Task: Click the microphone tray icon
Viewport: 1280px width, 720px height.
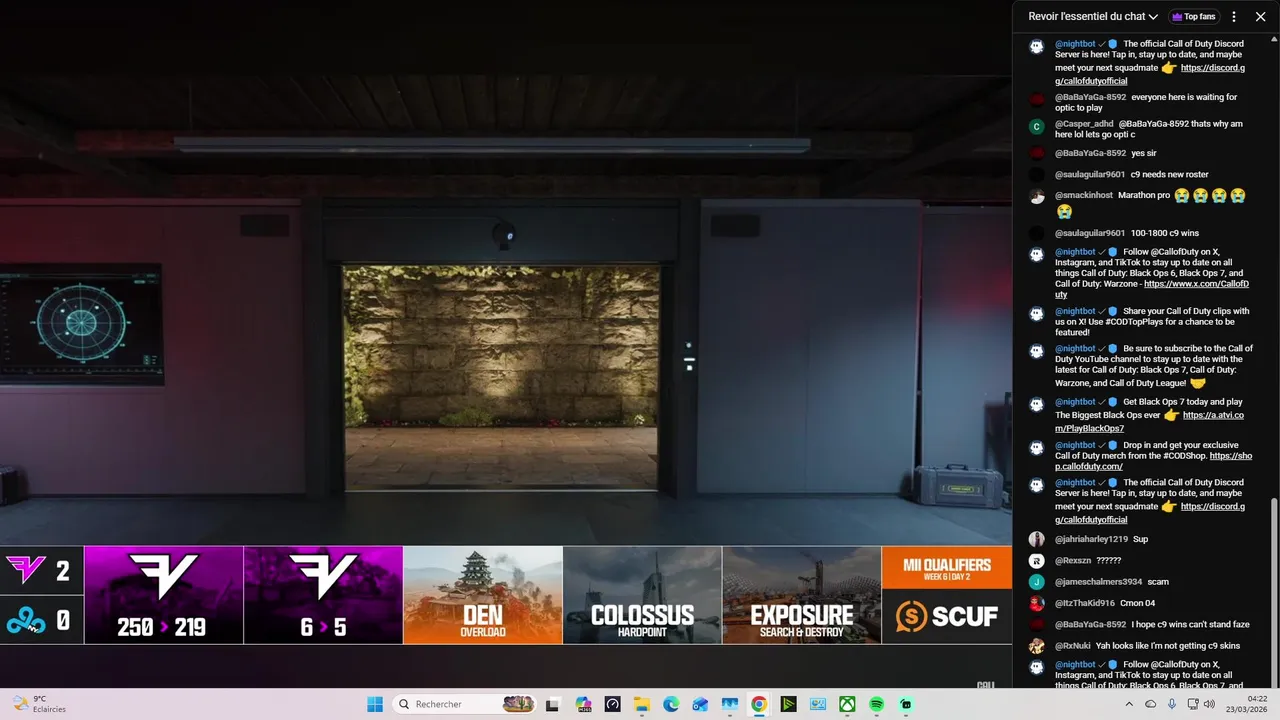Action: [1172, 704]
